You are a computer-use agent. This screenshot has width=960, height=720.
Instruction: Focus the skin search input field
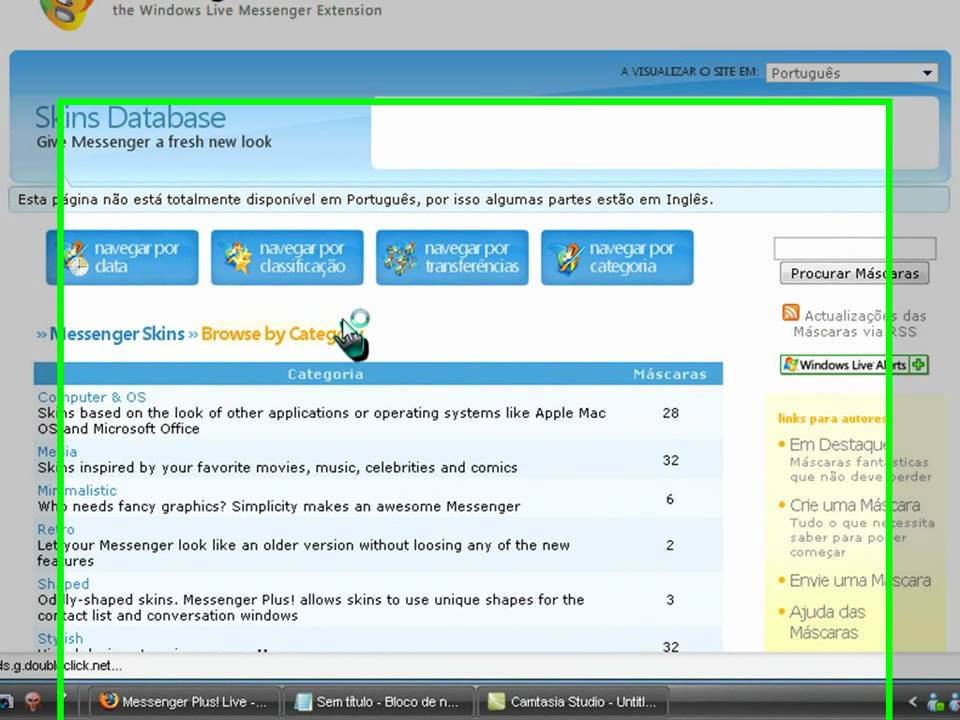pyautogui.click(x=855, y=249)
